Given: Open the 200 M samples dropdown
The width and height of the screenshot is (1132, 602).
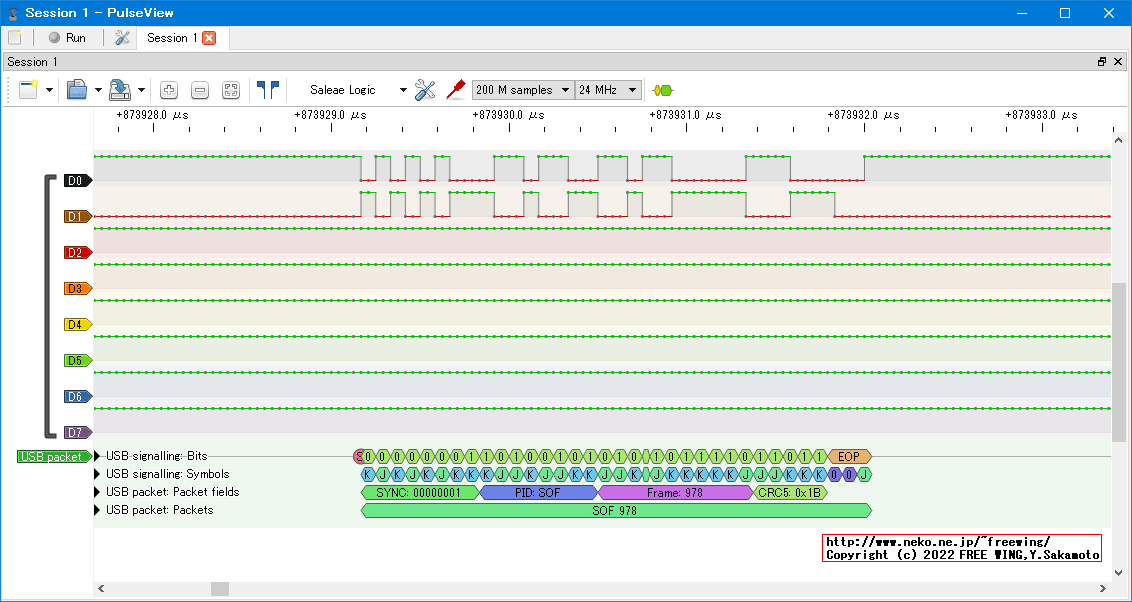Looking at the screenshot, I should tap(523, 90).
